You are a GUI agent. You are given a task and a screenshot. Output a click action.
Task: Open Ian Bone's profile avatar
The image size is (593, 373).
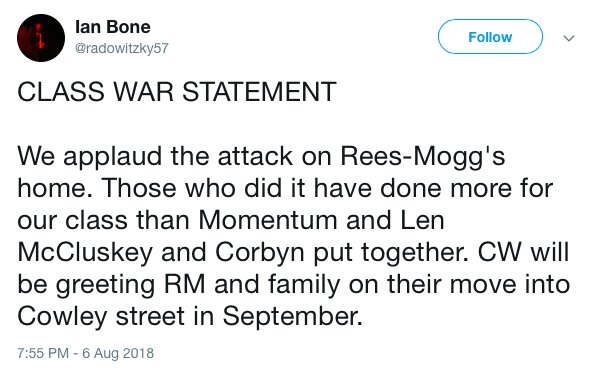[41, 38]
